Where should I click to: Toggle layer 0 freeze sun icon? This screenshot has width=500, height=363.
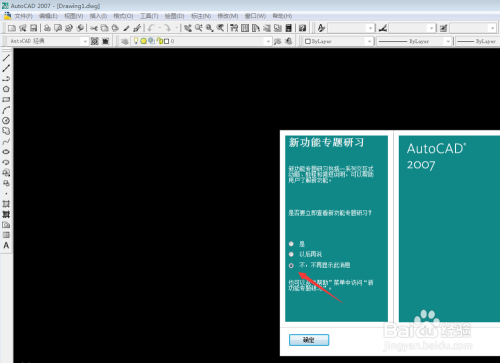pos(143,41)
